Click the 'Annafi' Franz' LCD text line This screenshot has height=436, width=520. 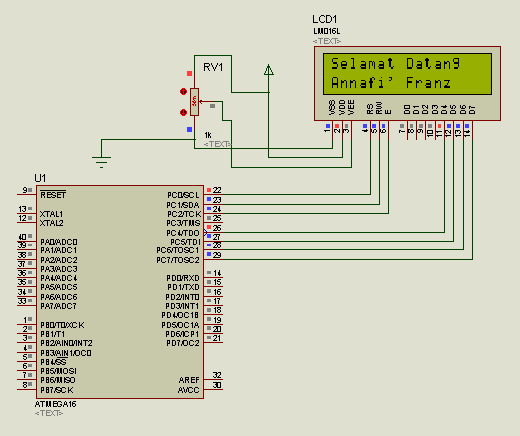(x=391, y=82)
